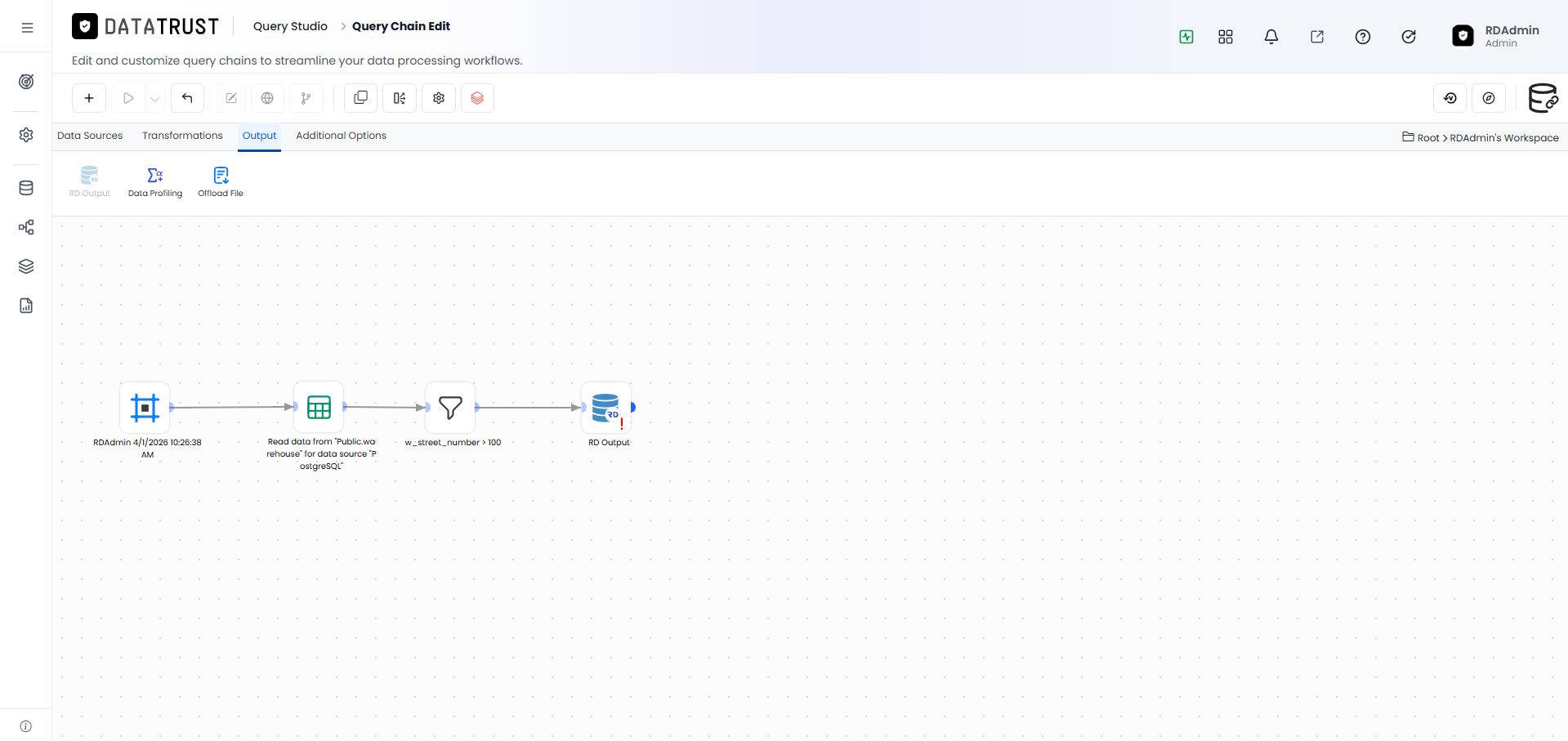
Task: Click the edit pencil toolbar button
Action: (x=231, y=98)
